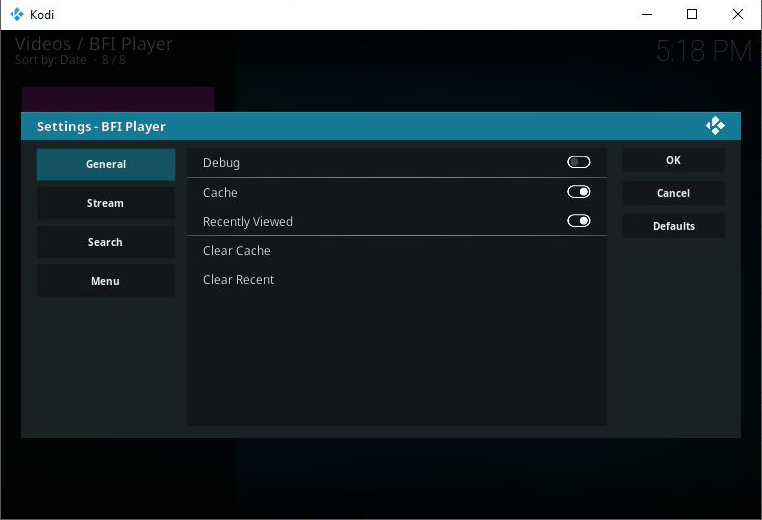Minimize the Kodi window
The image size is (762, 520).
point(645,15)
